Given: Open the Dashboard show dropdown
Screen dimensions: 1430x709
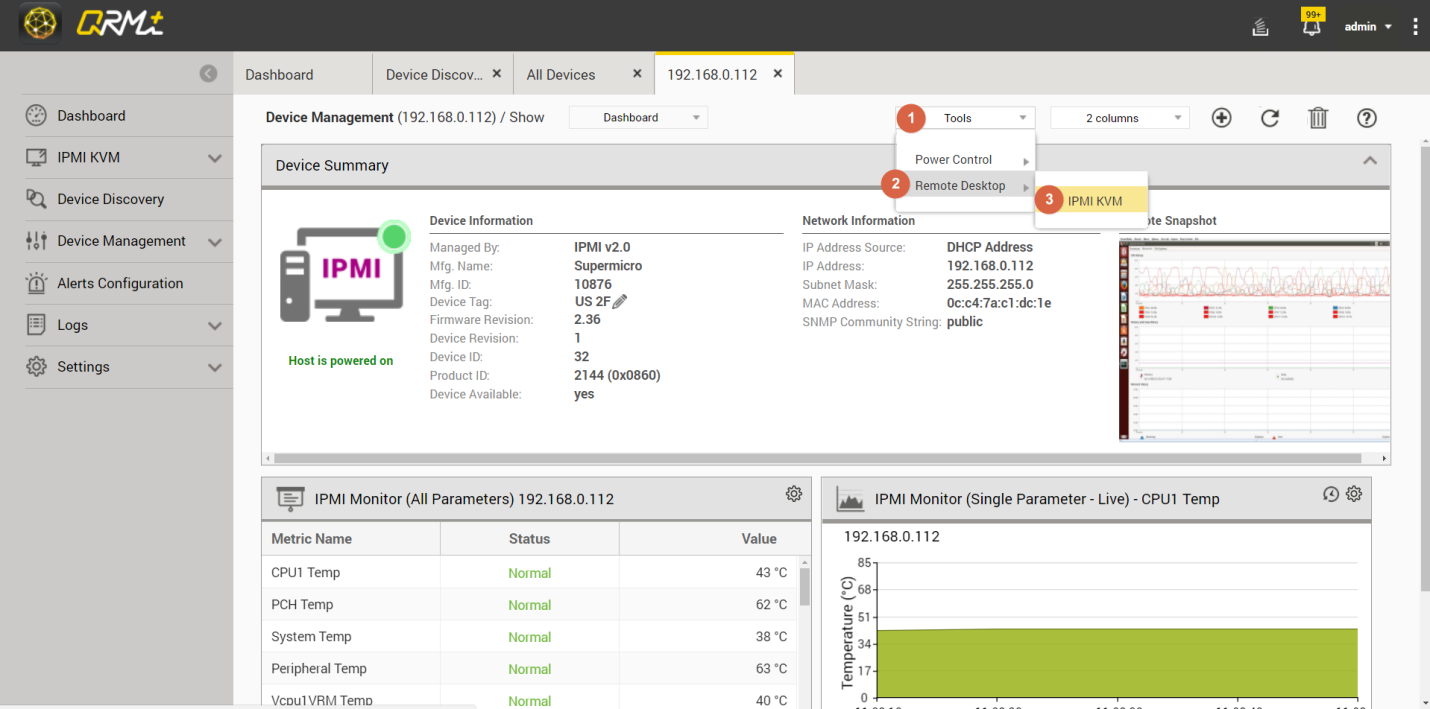Looking at the screenshot, I should [x=638, y=118].
